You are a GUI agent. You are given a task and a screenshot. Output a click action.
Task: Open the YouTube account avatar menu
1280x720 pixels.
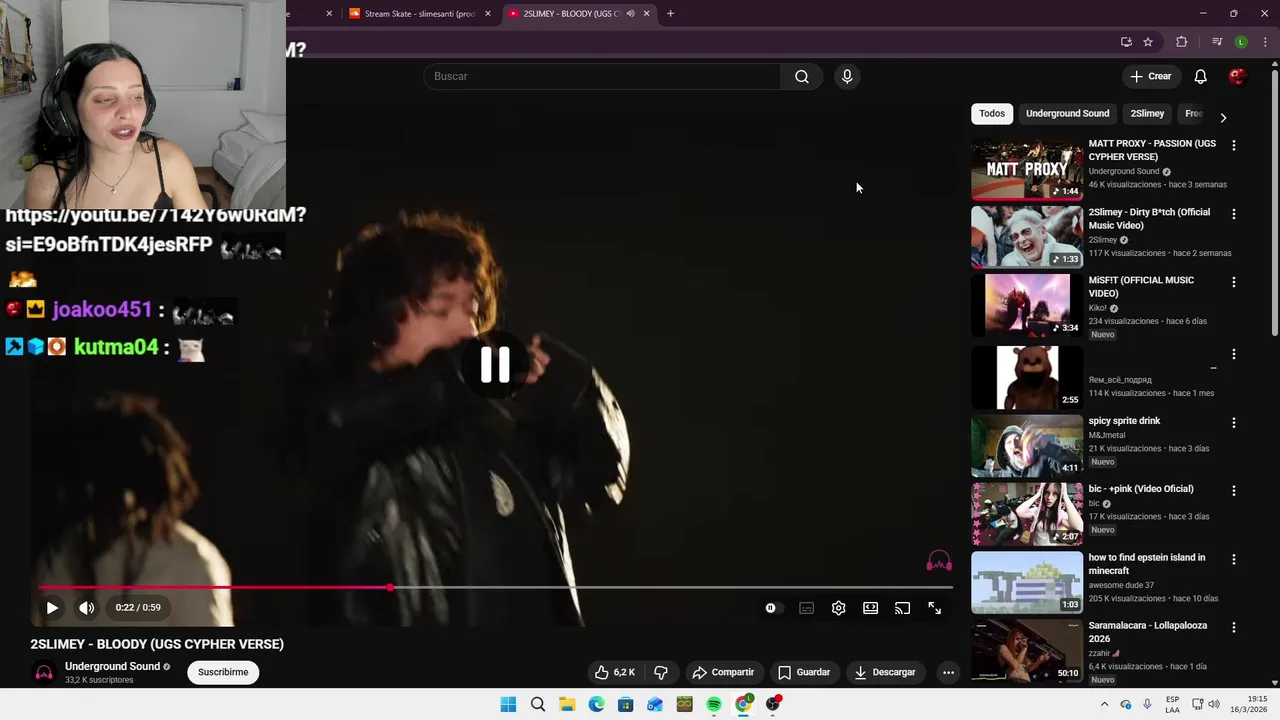click(1237, 77)
